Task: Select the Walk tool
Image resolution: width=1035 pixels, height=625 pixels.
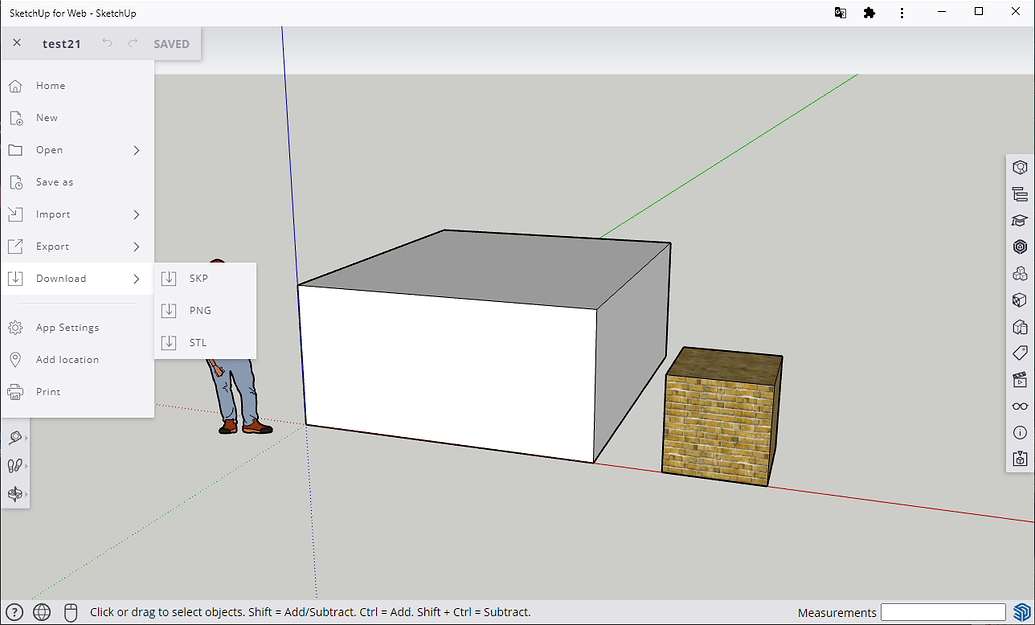Action: tap(16, 465)
